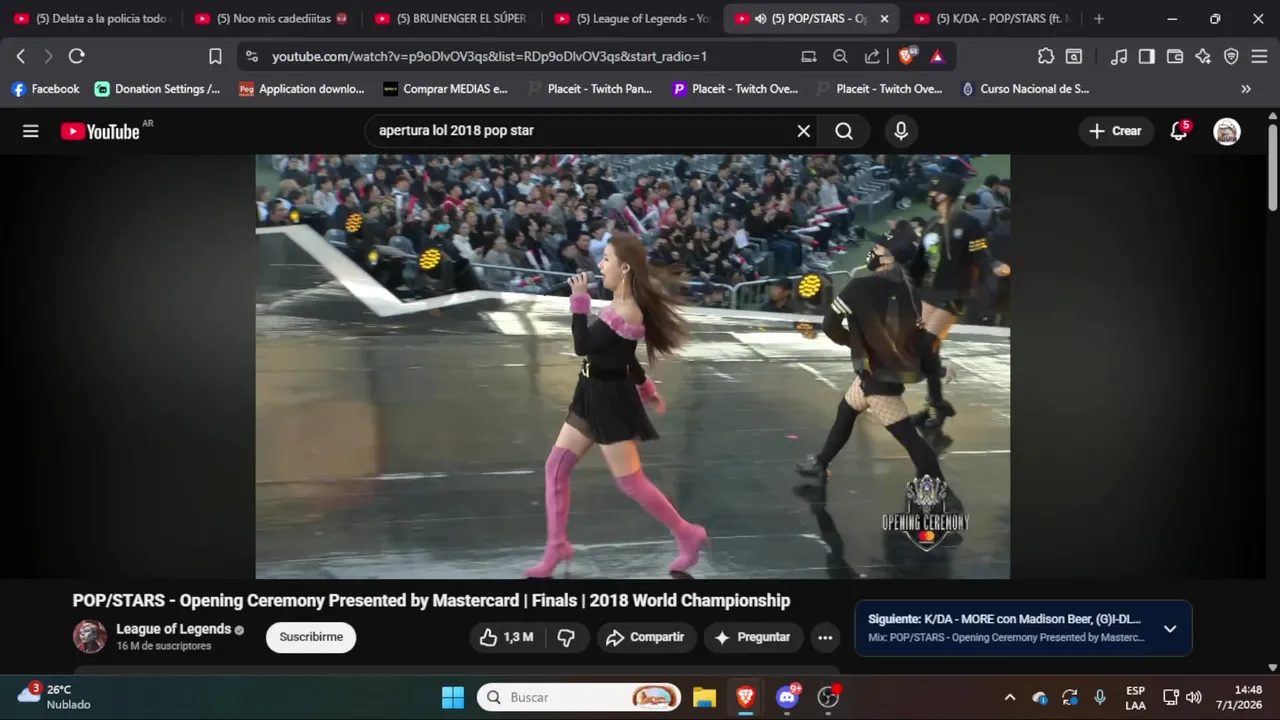Go back with browser back arrow

tap(21, 56)
